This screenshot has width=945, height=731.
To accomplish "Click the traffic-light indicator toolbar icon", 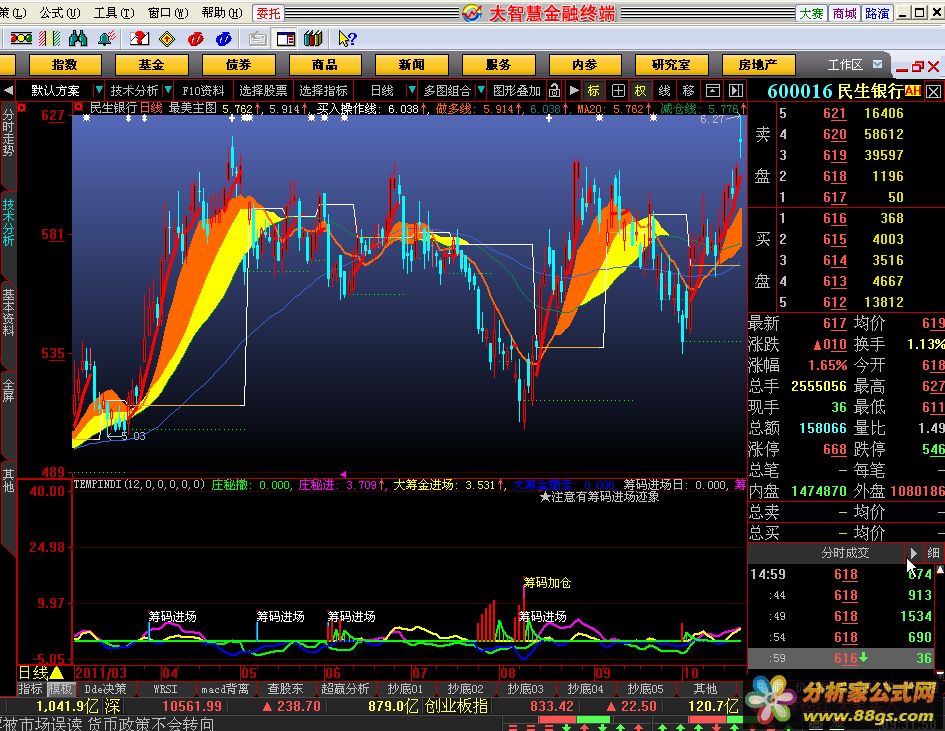I will tap(21, 39).
